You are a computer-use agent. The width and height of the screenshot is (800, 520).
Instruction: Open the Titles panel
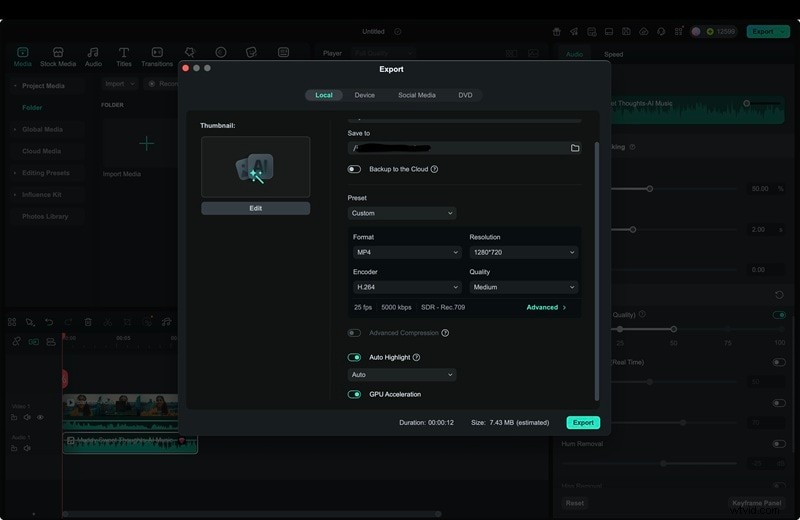tap(123, 57)
